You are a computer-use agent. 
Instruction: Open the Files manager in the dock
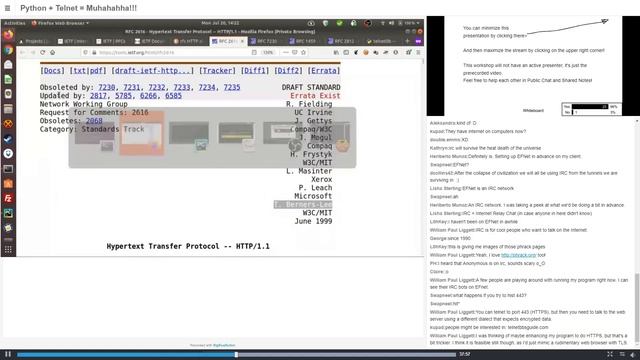point(8,109)
